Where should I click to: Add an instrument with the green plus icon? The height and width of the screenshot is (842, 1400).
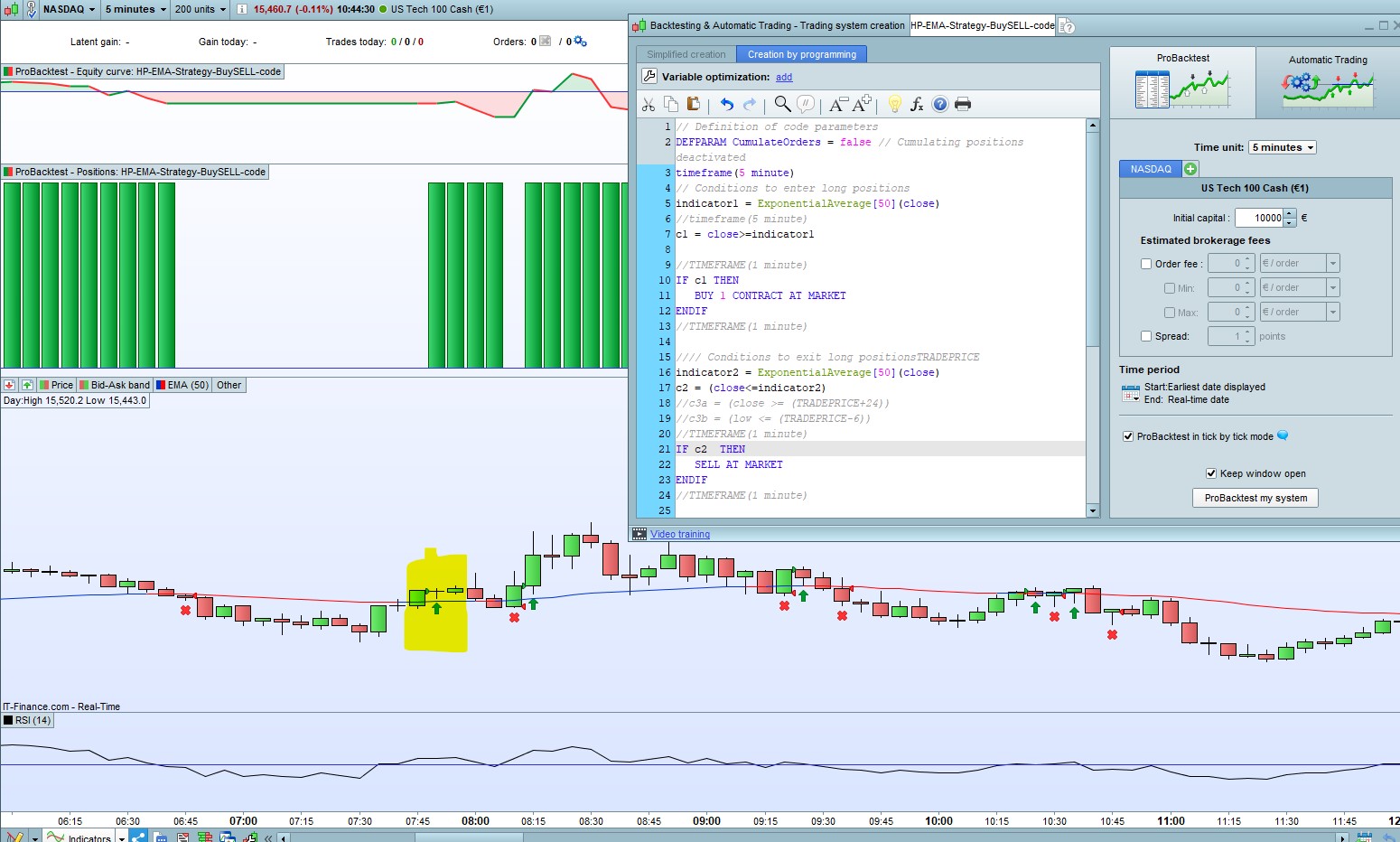tap(1190, 169)
